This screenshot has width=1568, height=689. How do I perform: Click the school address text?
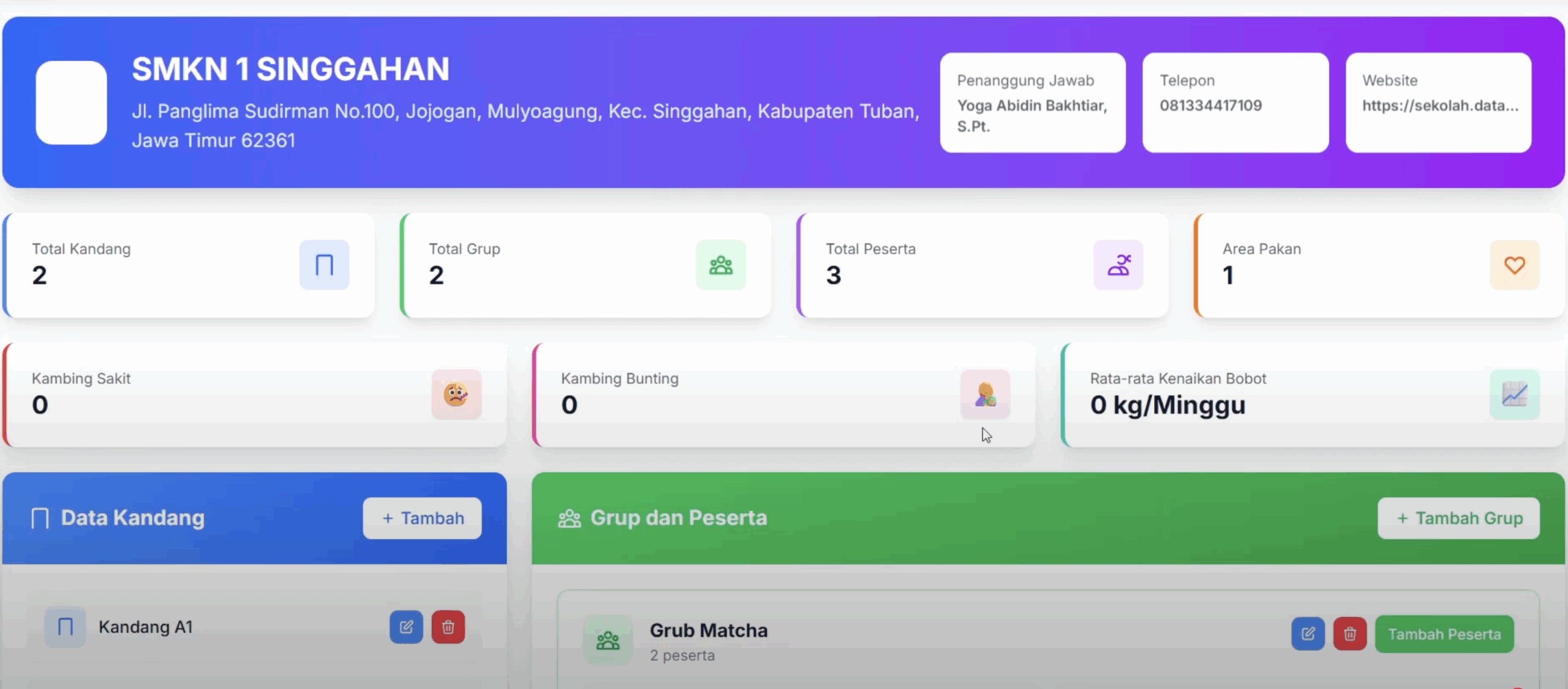pyautogui.click(x=526, y=126)
